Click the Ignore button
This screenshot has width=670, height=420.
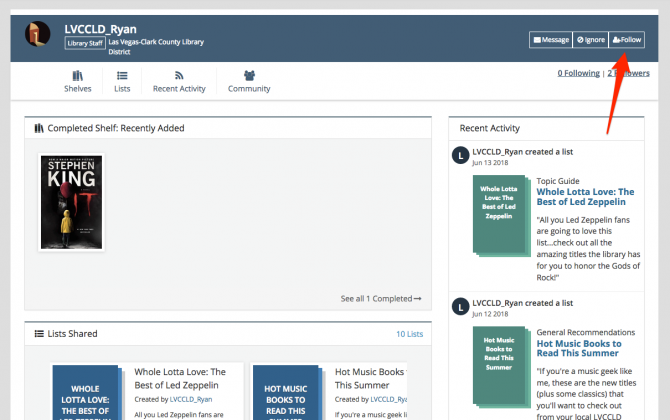coord(590,40)
